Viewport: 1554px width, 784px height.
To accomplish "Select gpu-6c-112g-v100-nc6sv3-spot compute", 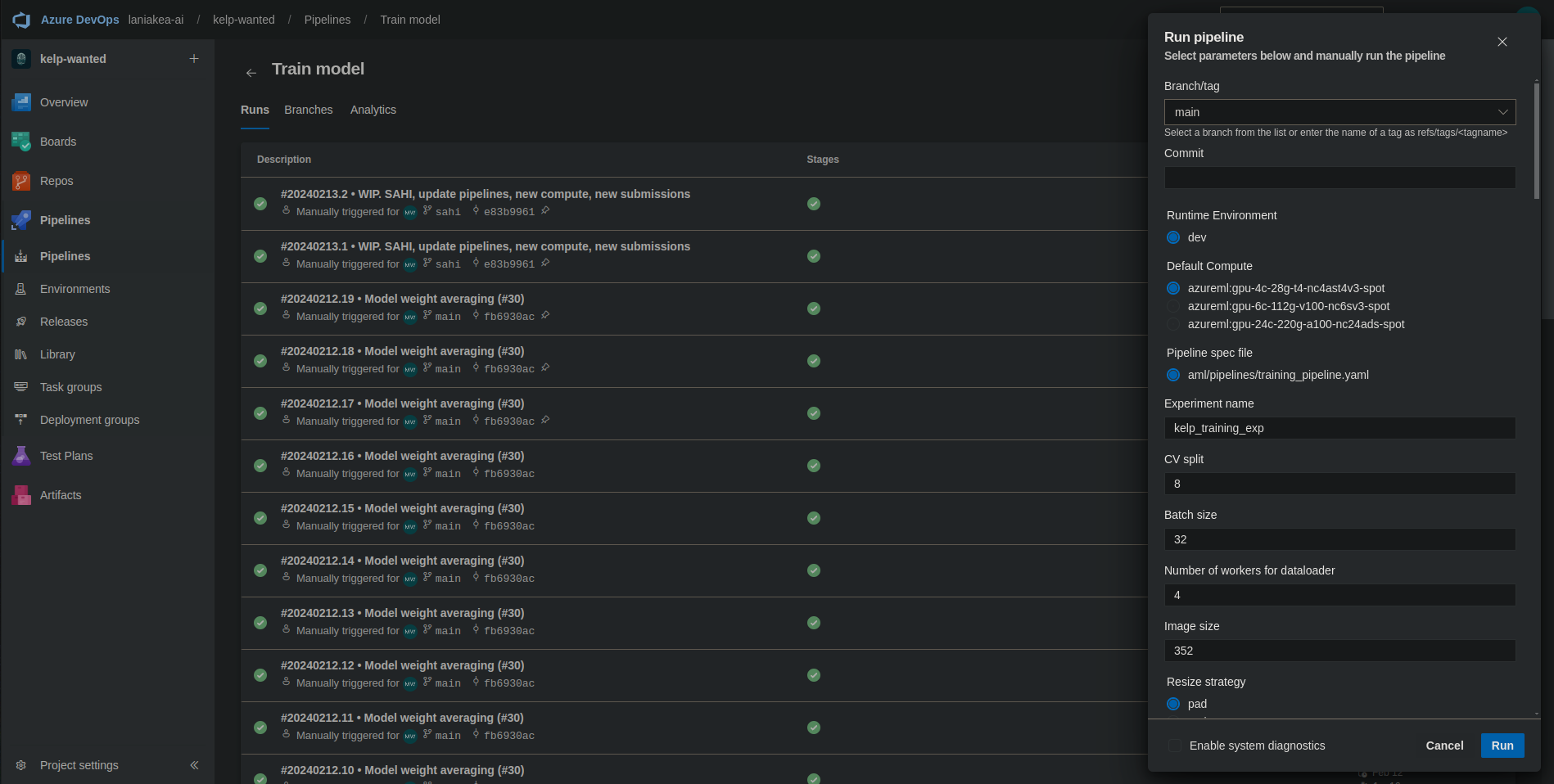I will (1173, 306).
